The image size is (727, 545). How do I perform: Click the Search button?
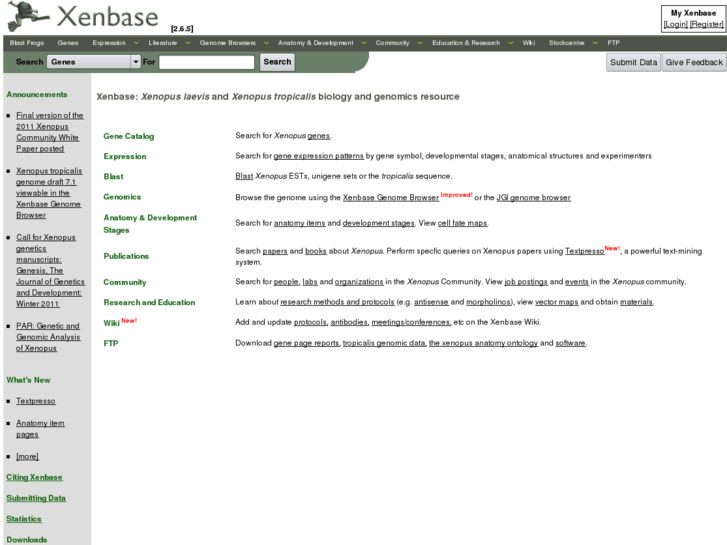(277, 62)
